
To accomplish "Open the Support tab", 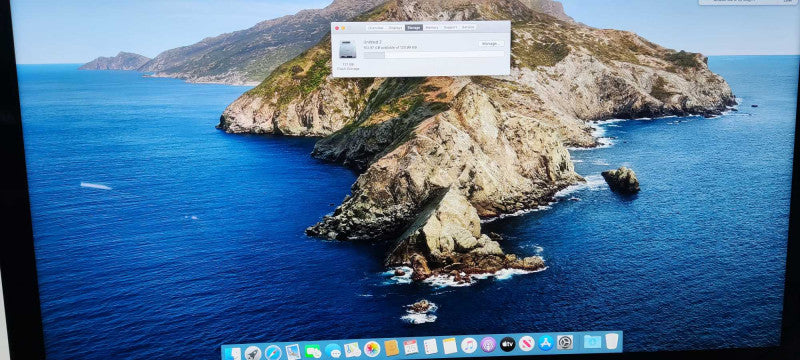I will 450,28.
